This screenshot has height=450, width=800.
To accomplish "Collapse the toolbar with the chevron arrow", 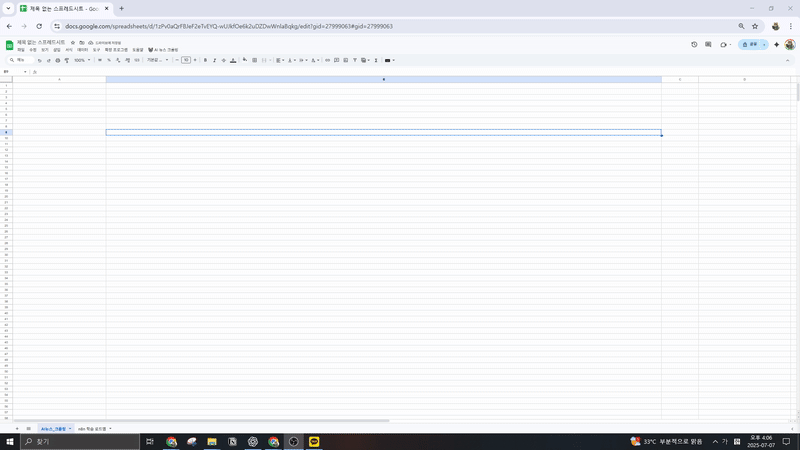I will 787,60.
